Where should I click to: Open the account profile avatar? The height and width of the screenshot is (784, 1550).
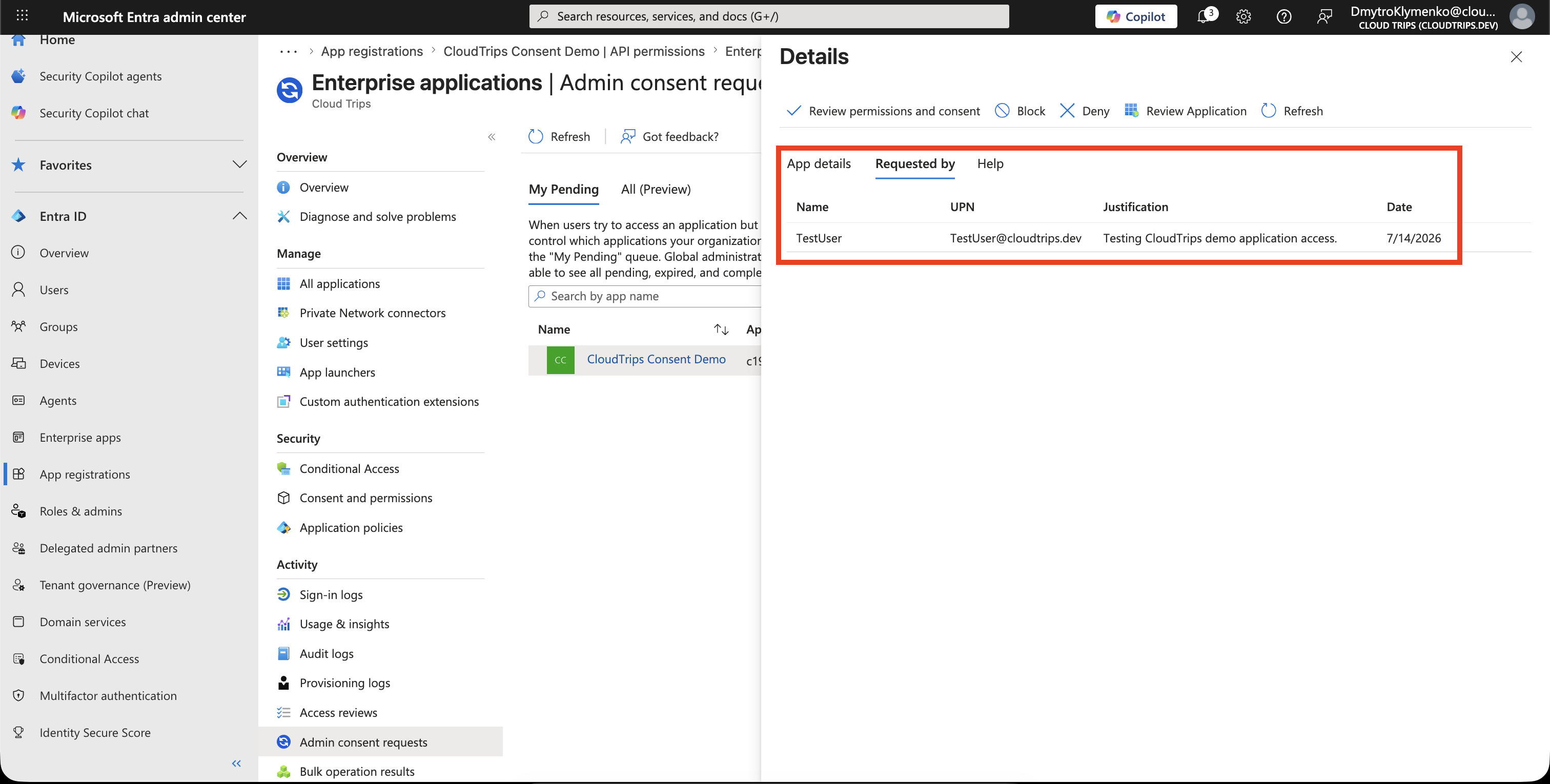[x=1522, y=16]
